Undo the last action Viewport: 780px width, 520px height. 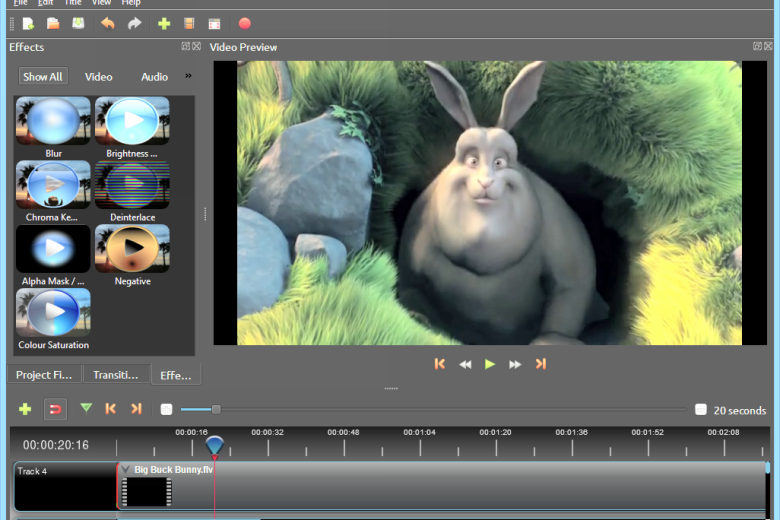pos(107,23)
